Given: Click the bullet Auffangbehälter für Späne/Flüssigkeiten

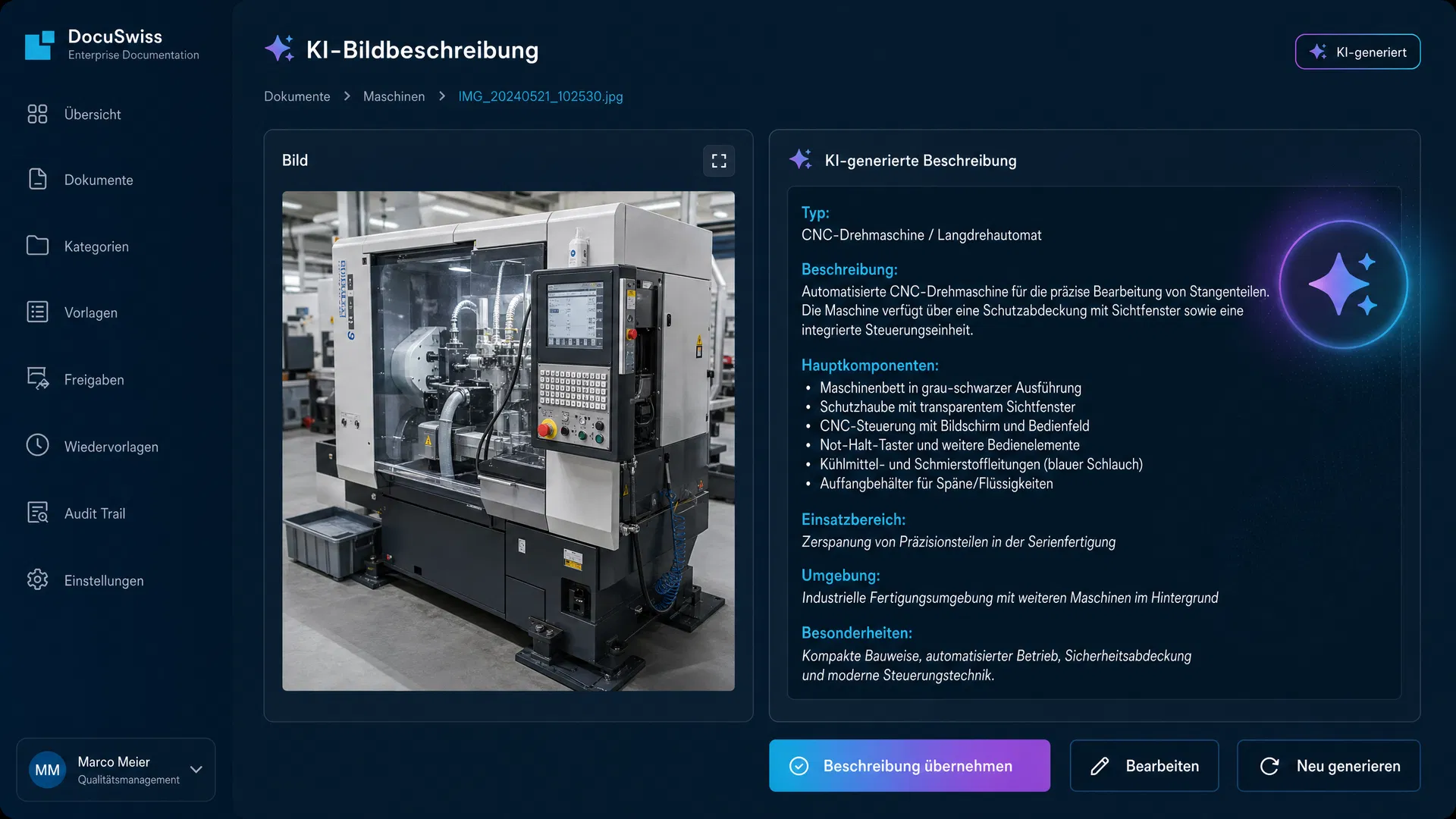Looking at the screenshot, I should click(937, 483).
